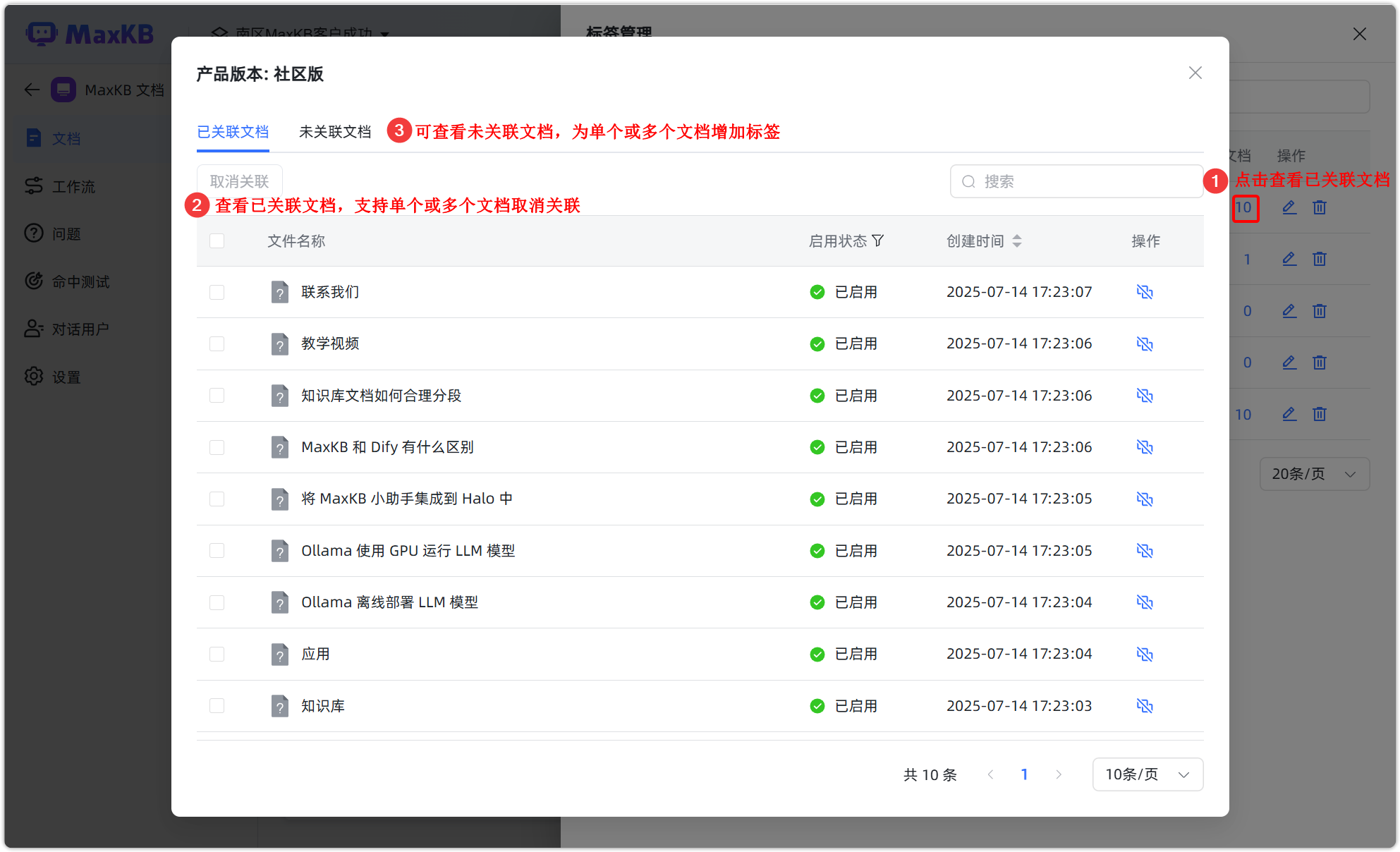Click the 取消关联 button
The image size is (1400, 852).
pyautogui.click(x=240, y=181)
